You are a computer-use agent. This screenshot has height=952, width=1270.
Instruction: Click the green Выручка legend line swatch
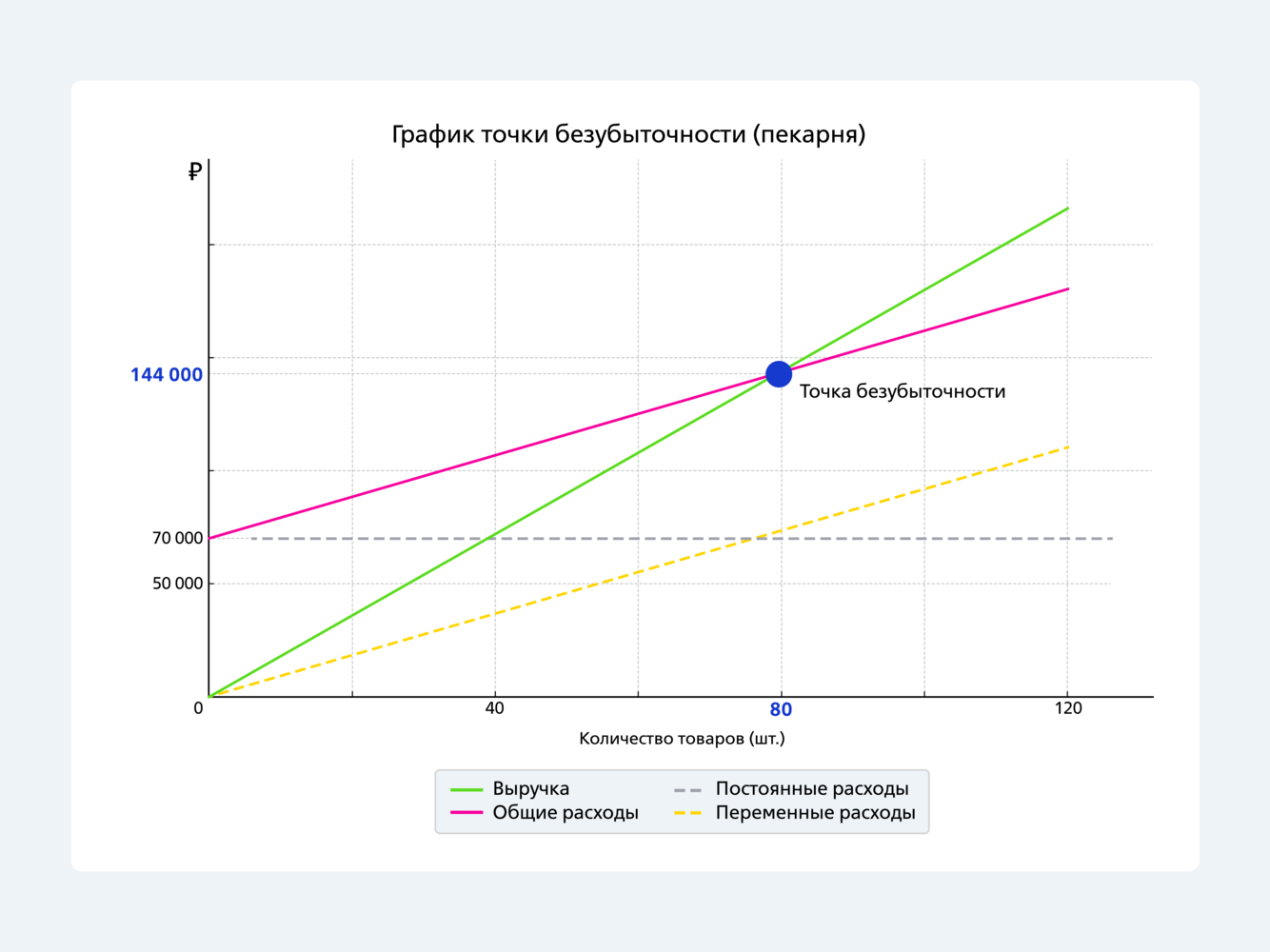[x=466, y=789]
